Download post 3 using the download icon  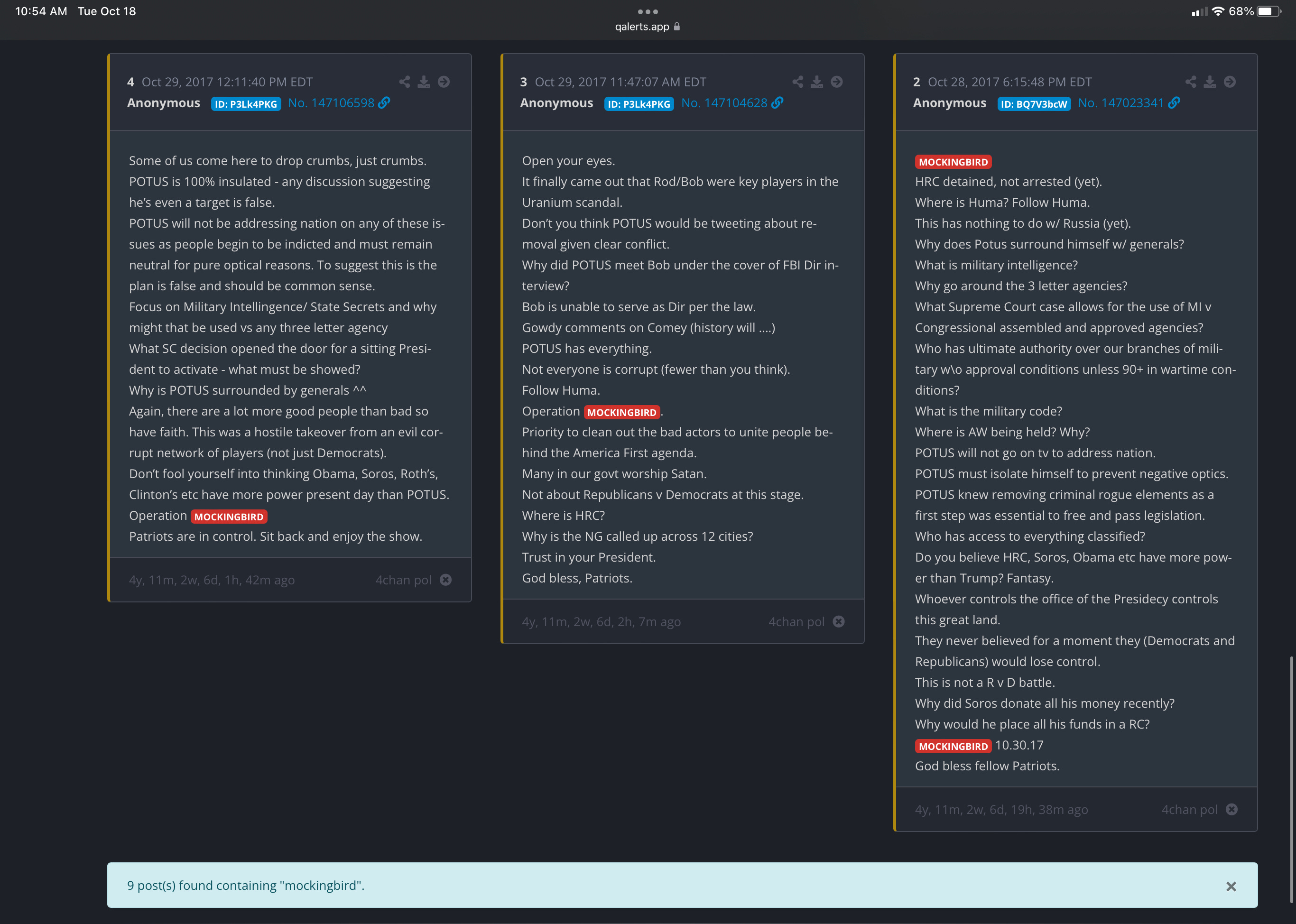coord(817,82)
